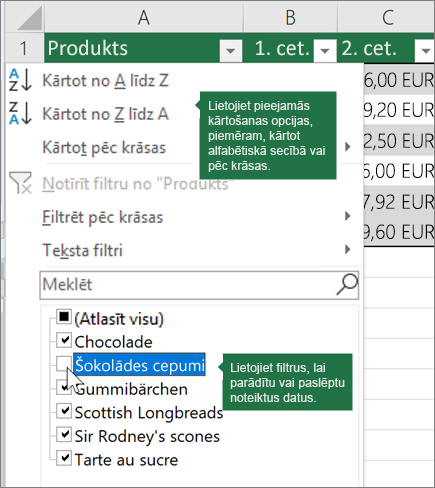Expand the Filtrēt pēc krāsas submenu arrow
This screenshot has width=435, height=488.
click(x=348, y=216)
